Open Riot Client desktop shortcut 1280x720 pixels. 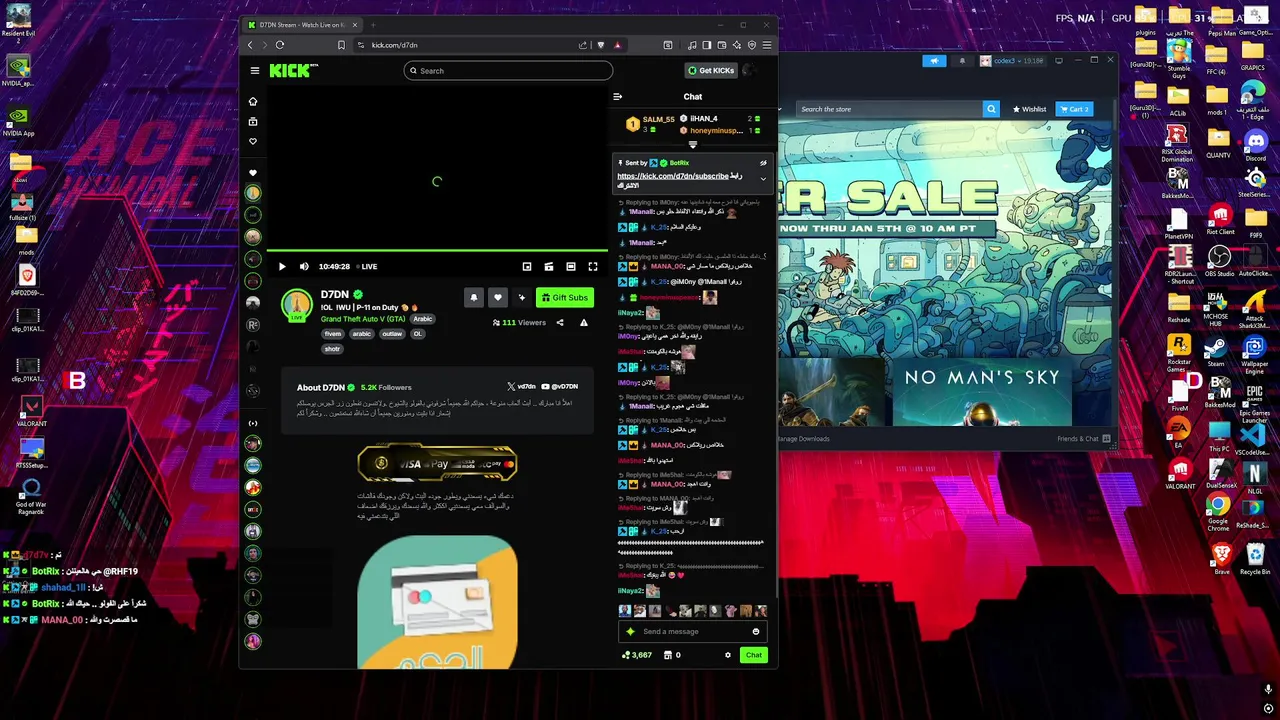[x=1220, y=219]
